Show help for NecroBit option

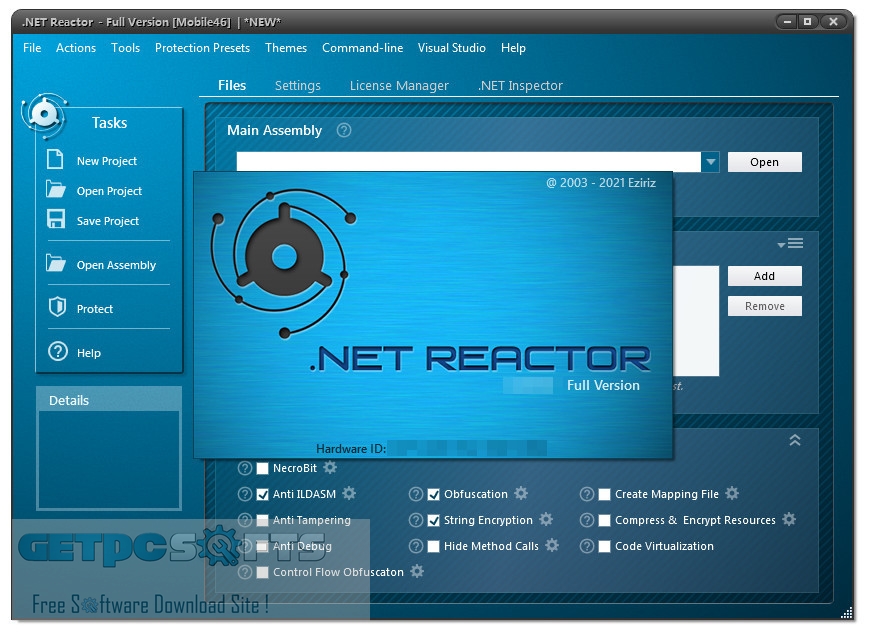[244, 468]
